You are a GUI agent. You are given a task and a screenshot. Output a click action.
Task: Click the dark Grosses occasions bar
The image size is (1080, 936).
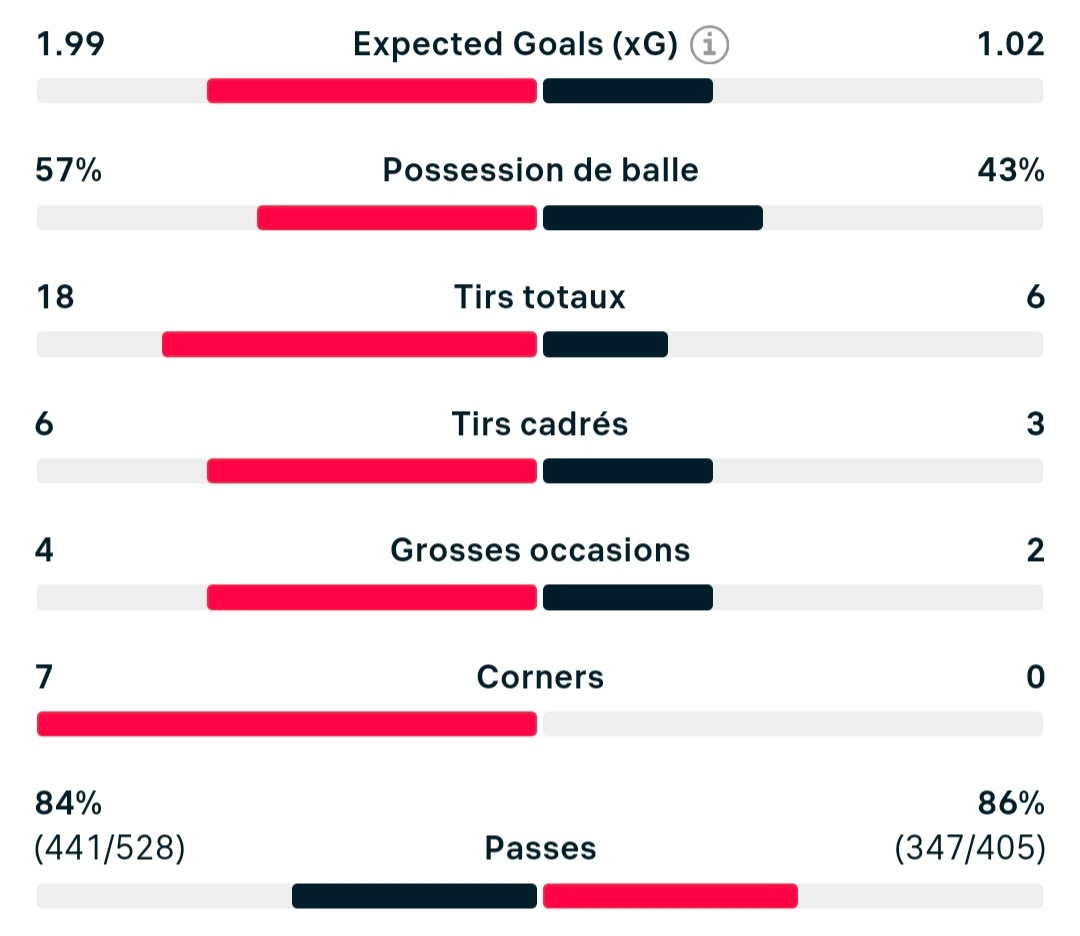[627, 598]
